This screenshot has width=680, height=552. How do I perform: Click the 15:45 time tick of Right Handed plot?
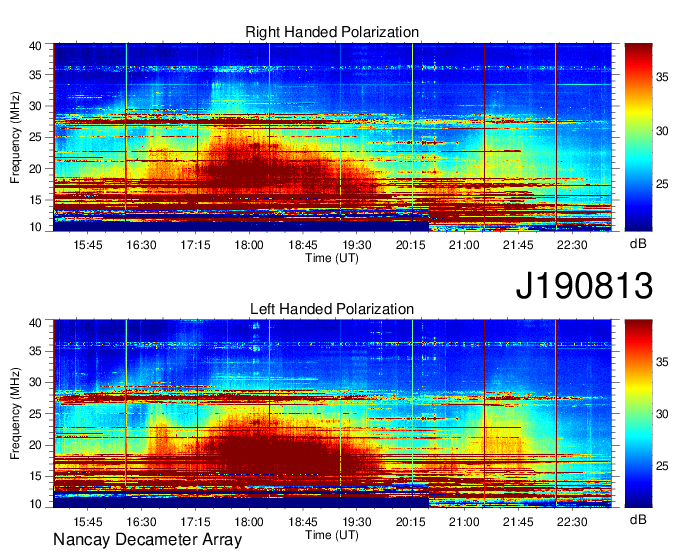tap(88, 245)
